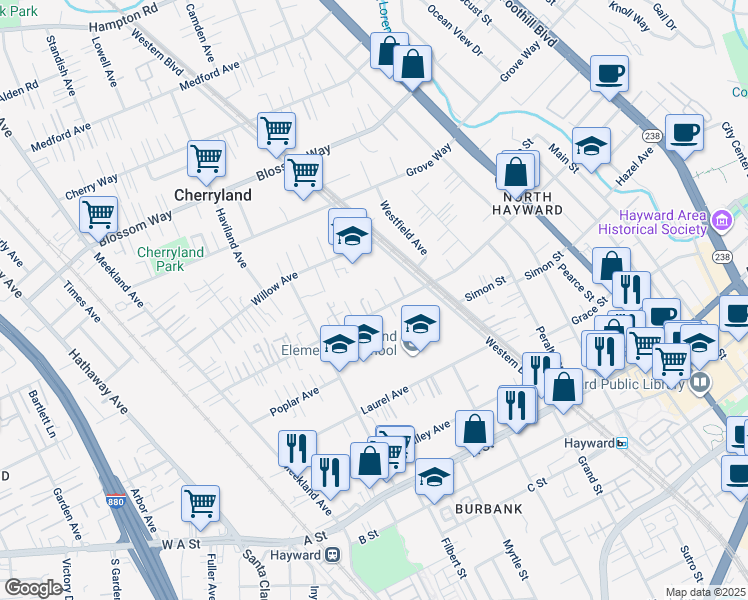Click the Hayward BART station icon

point(621,443)
